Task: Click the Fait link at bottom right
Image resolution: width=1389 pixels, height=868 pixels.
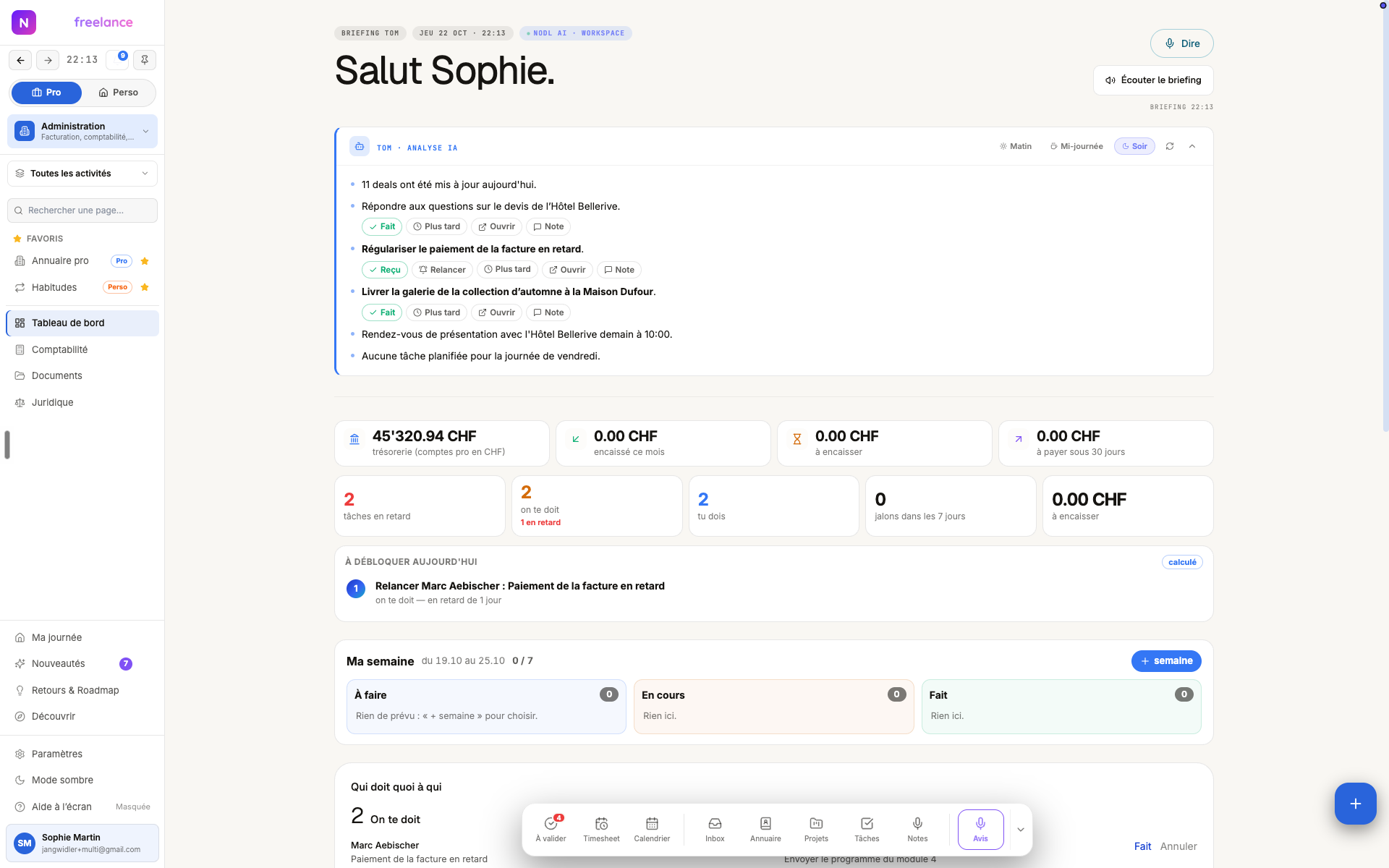Action: coord(1142,846)
